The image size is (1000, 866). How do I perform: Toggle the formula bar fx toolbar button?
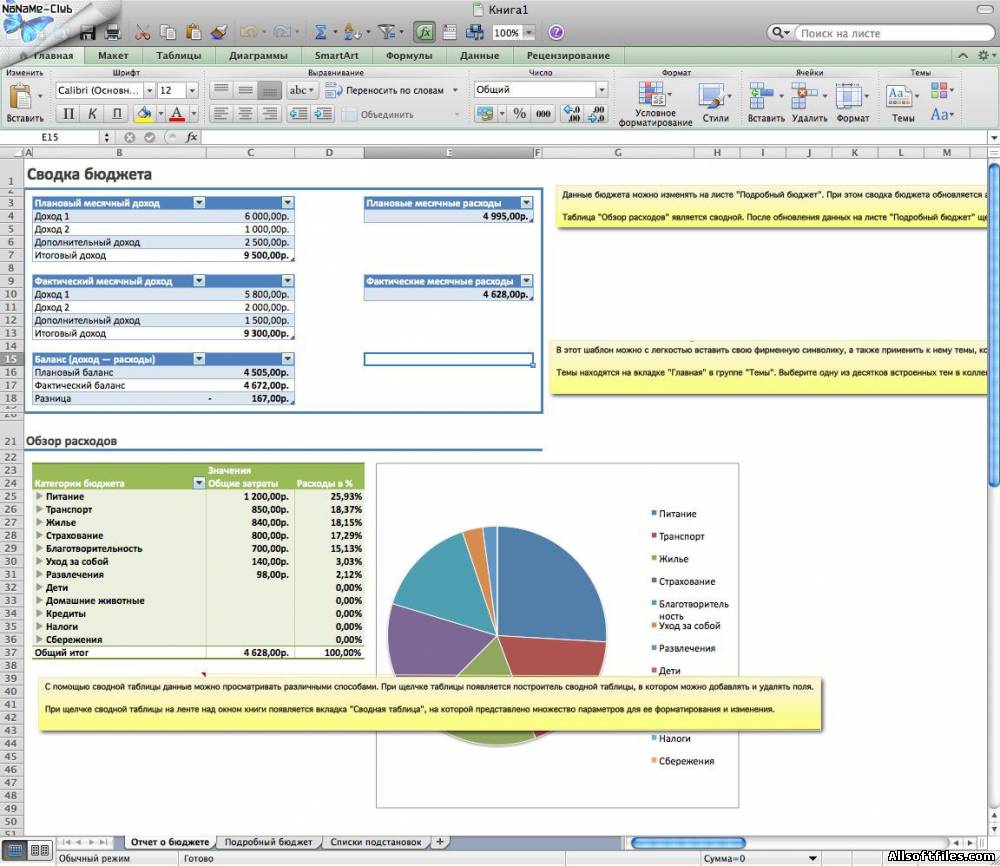coord(424,32)
